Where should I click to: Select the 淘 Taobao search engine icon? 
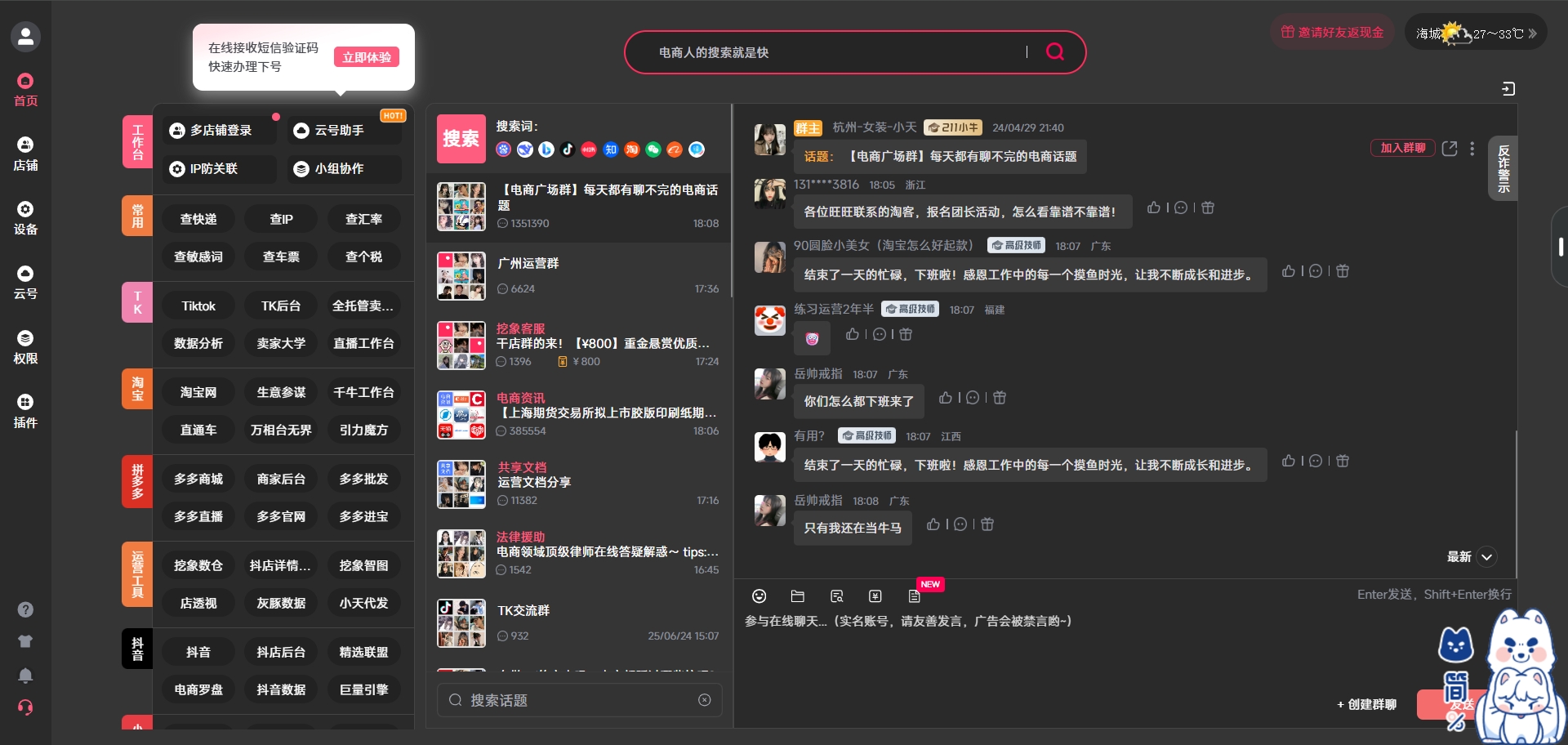coord(631,149)
